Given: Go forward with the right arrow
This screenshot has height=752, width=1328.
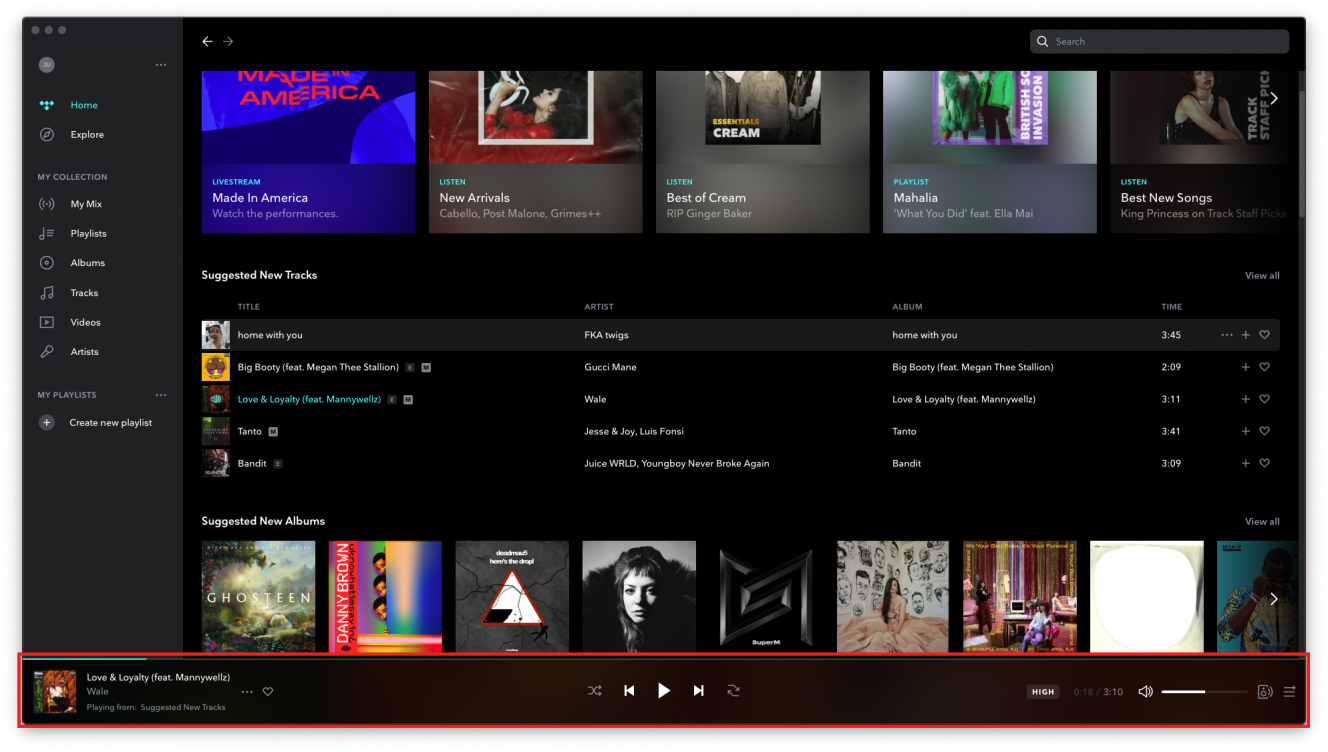Looking at the screenshot, I should coord(228,41).
